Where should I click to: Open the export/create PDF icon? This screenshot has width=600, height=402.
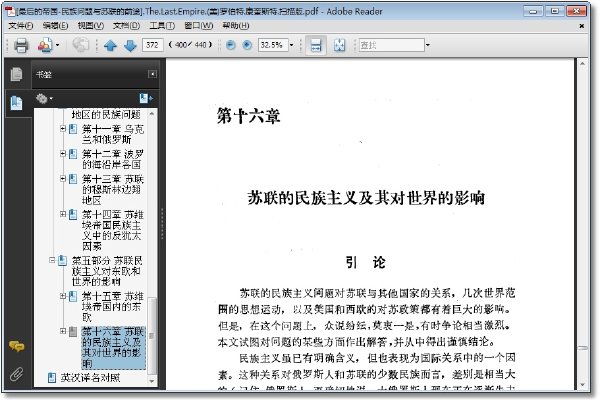coord(45,46)
